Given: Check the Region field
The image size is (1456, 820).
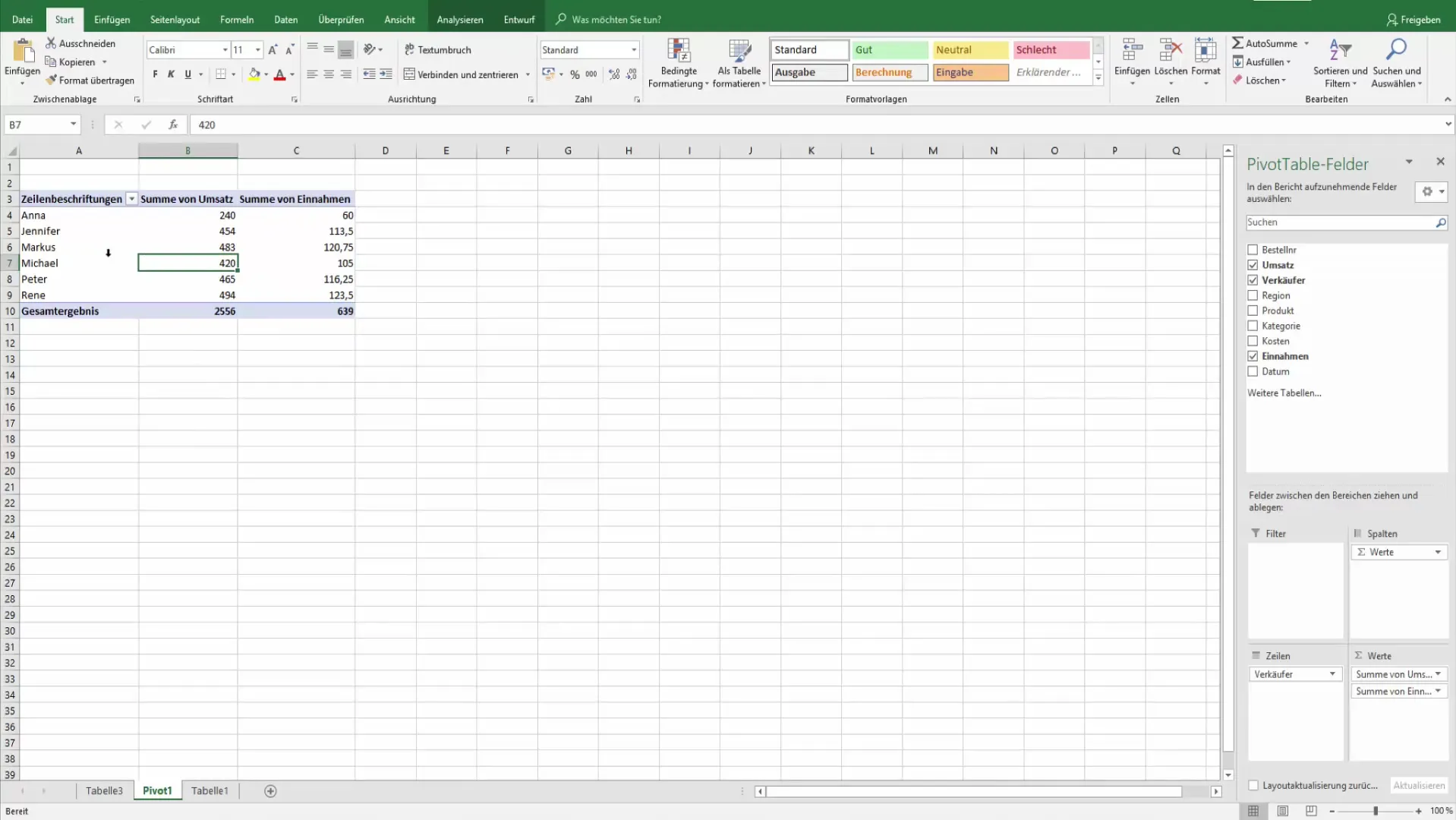Looking at the screenshot, I should tap(1253, 295).
